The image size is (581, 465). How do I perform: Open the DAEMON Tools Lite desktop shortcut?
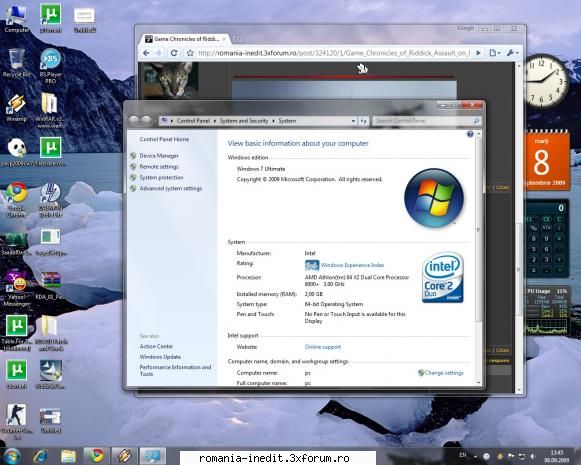[51, 199]
